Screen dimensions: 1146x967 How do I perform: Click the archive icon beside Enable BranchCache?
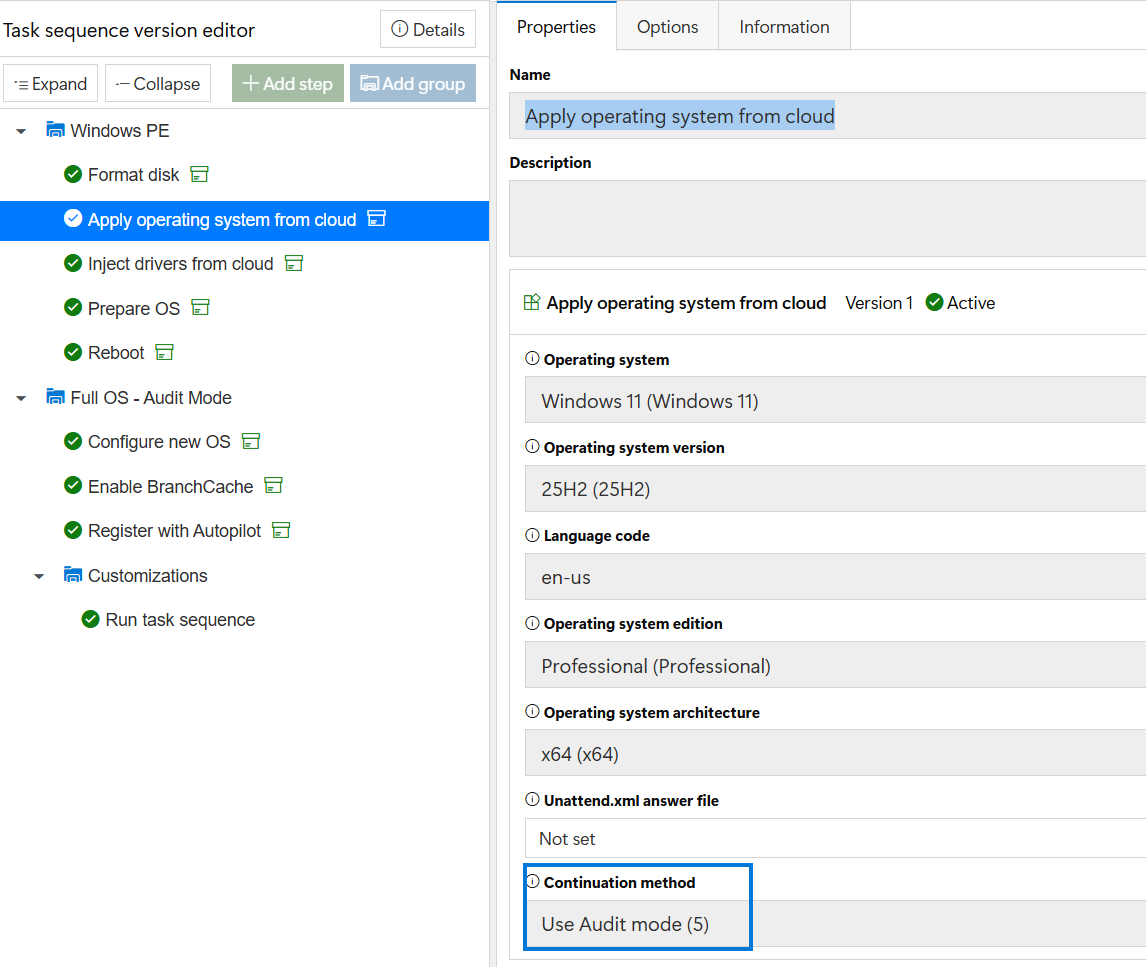click(x=273, y=485)
